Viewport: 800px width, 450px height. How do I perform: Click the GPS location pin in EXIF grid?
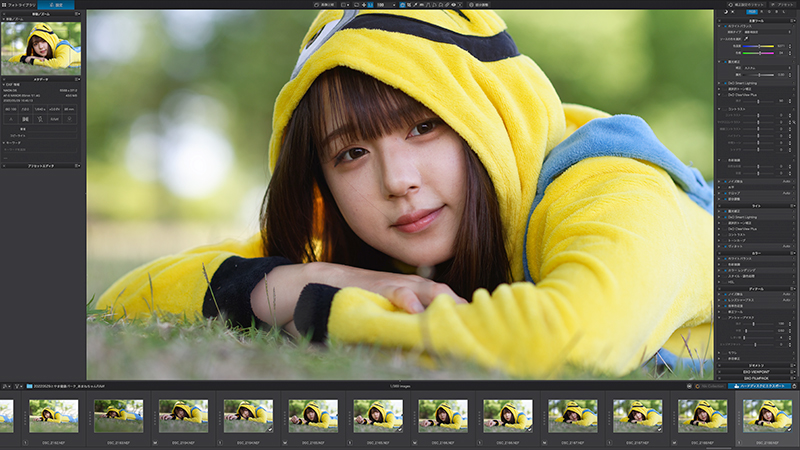click(69, 119)
